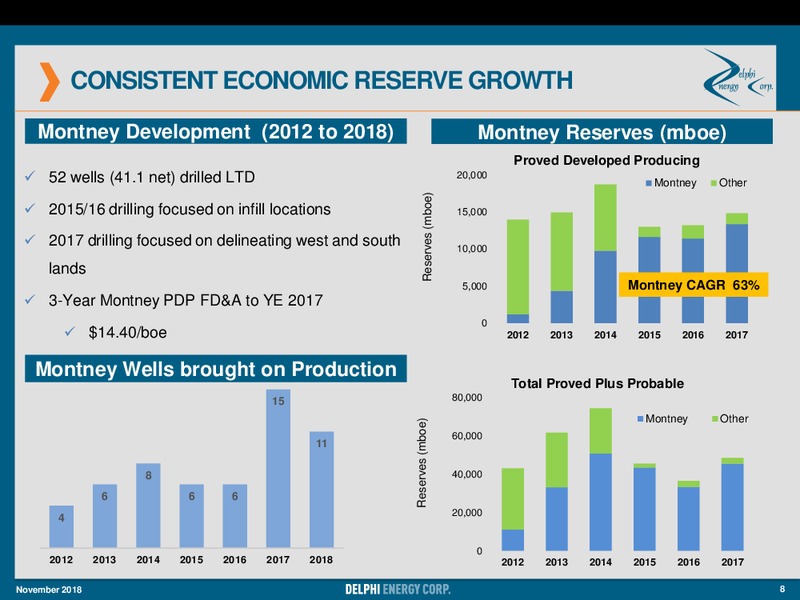Click the 2016 bar in Total Proved Plus Probable chart
This screenshot has height=600, width=800.
[x=689, y=516]
